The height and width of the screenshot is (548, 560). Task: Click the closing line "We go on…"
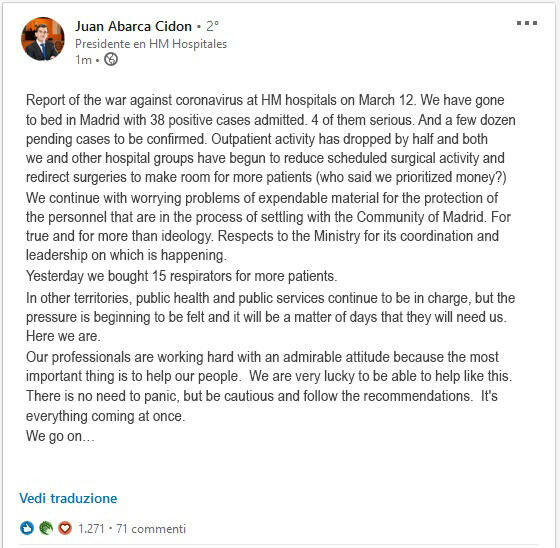click(60, 436)
